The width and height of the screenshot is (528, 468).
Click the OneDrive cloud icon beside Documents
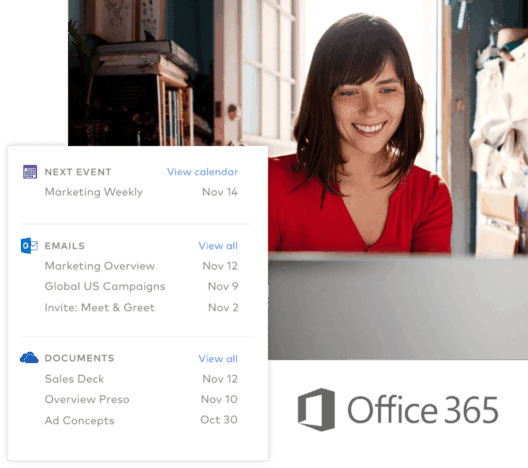tap(29, 358)
